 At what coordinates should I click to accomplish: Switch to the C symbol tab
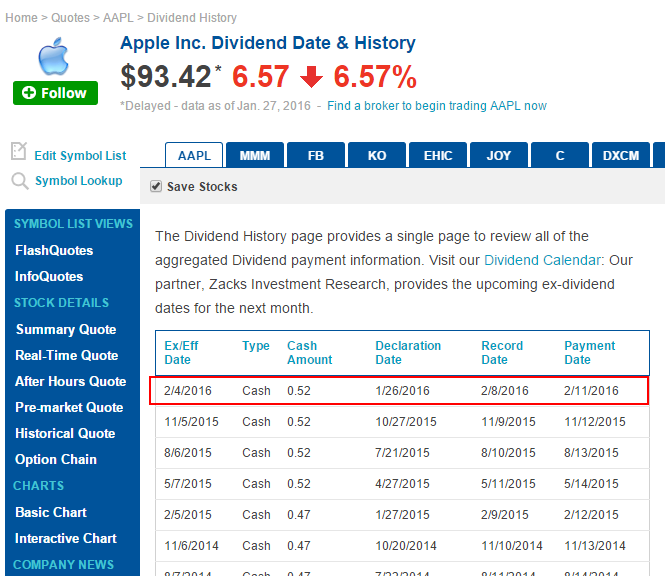tap(560, 155)
